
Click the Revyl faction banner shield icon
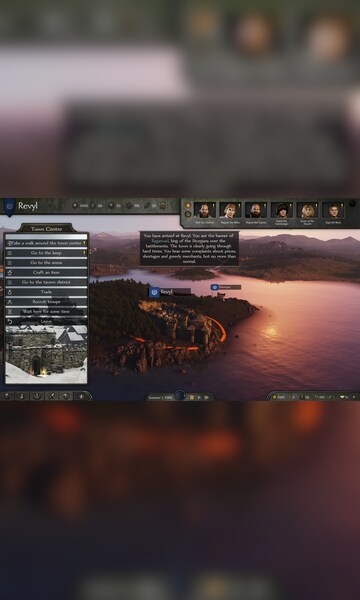coord(10,206)
